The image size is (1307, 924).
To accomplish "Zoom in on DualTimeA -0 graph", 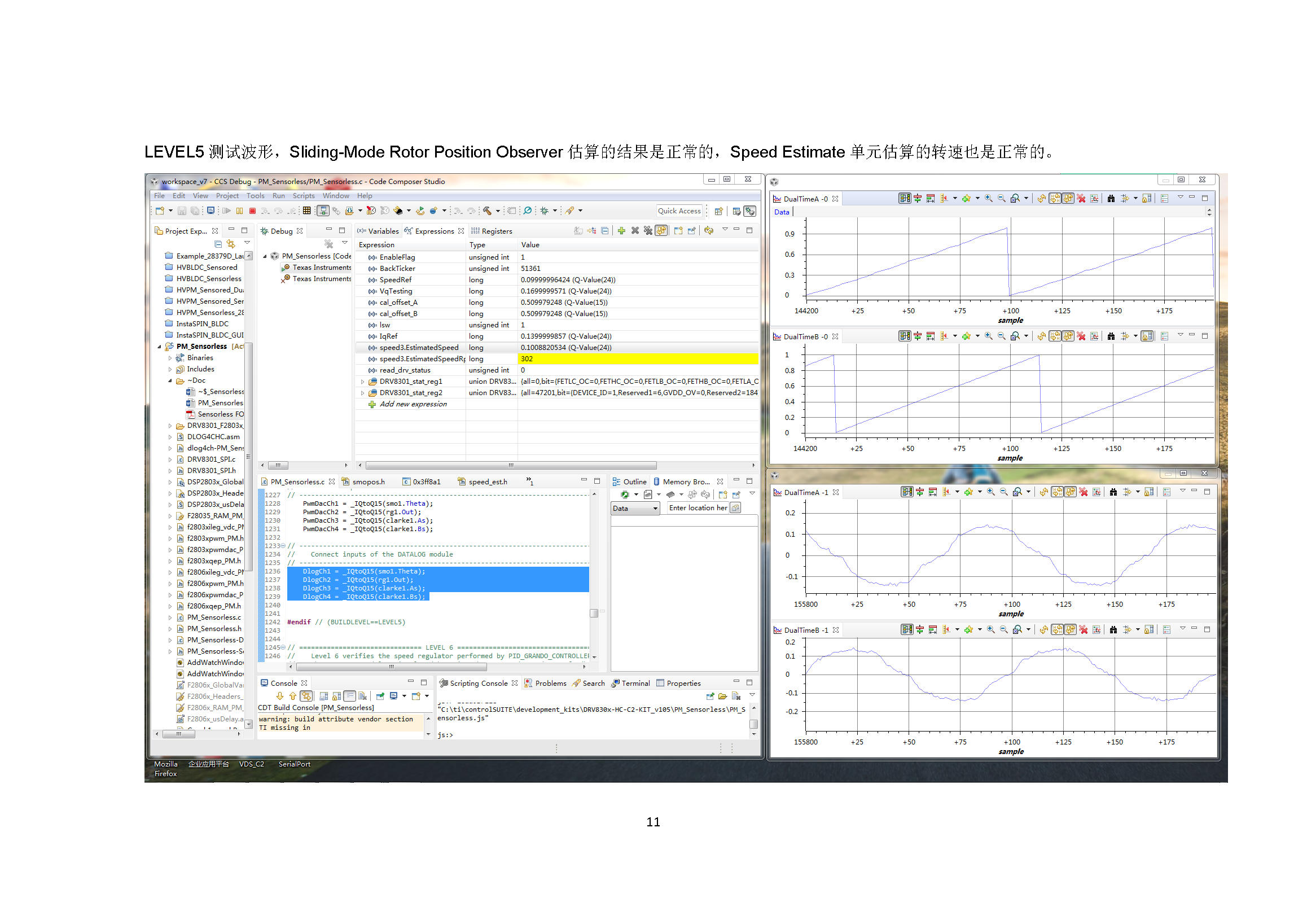I will pos(989,199).
